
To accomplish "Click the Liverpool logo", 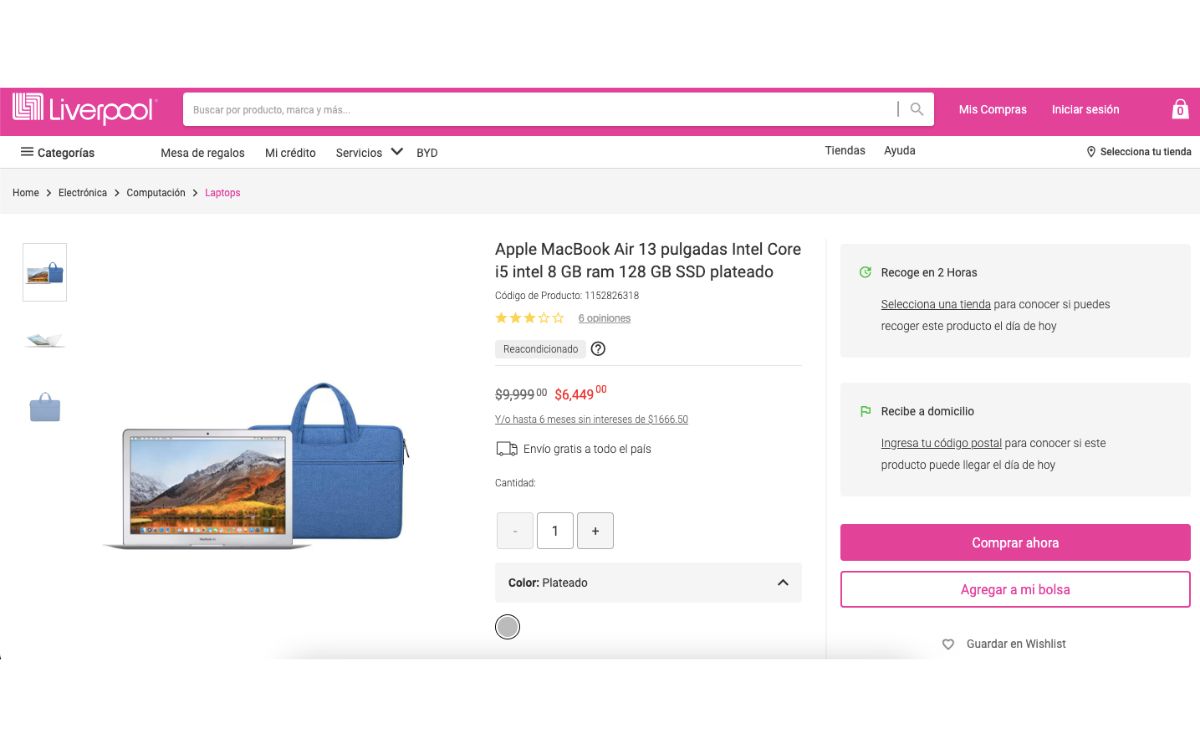I will pyautogui.click(x=84, y=109).
